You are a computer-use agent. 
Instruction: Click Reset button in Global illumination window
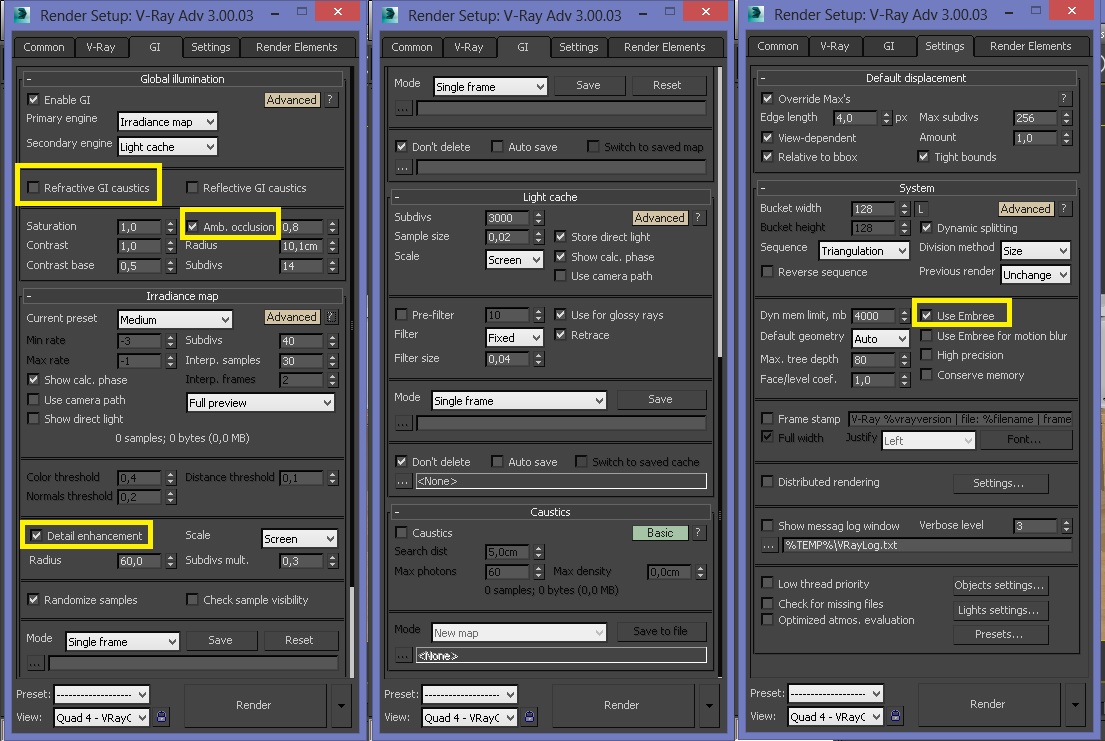(x=299, y=640)
